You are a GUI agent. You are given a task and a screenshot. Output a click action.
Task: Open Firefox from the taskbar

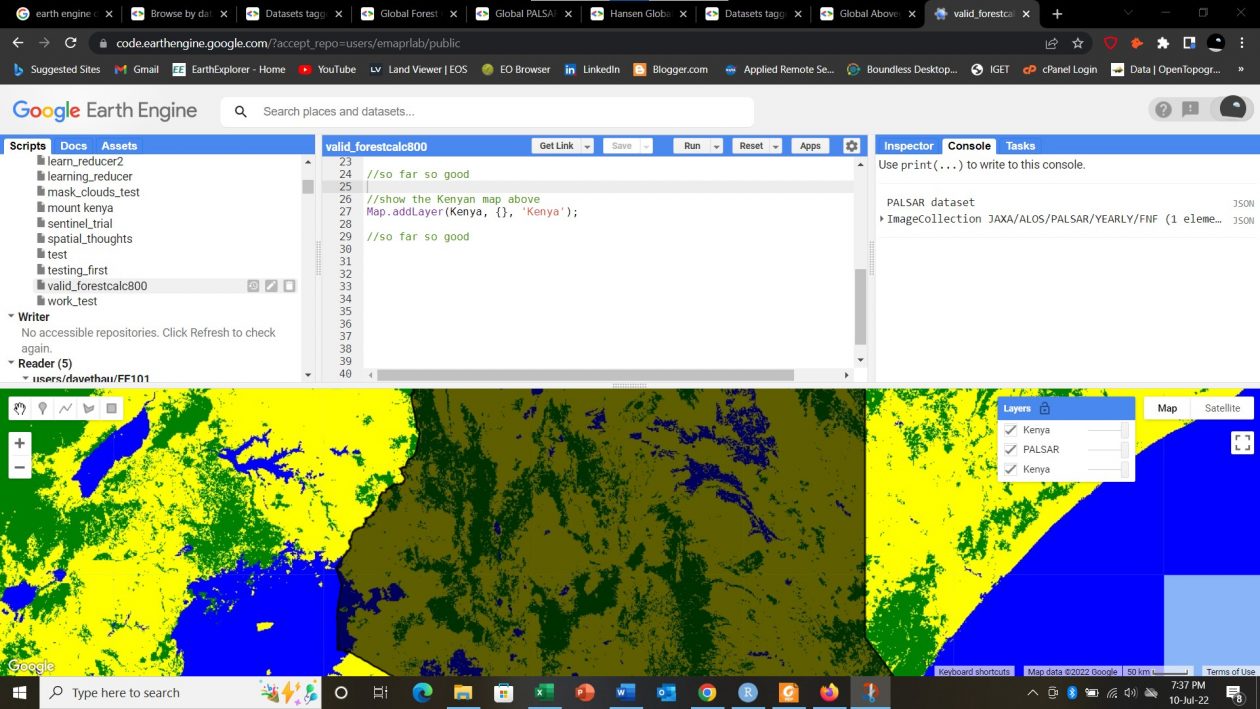pyautogui.click(x=829, y=692)
